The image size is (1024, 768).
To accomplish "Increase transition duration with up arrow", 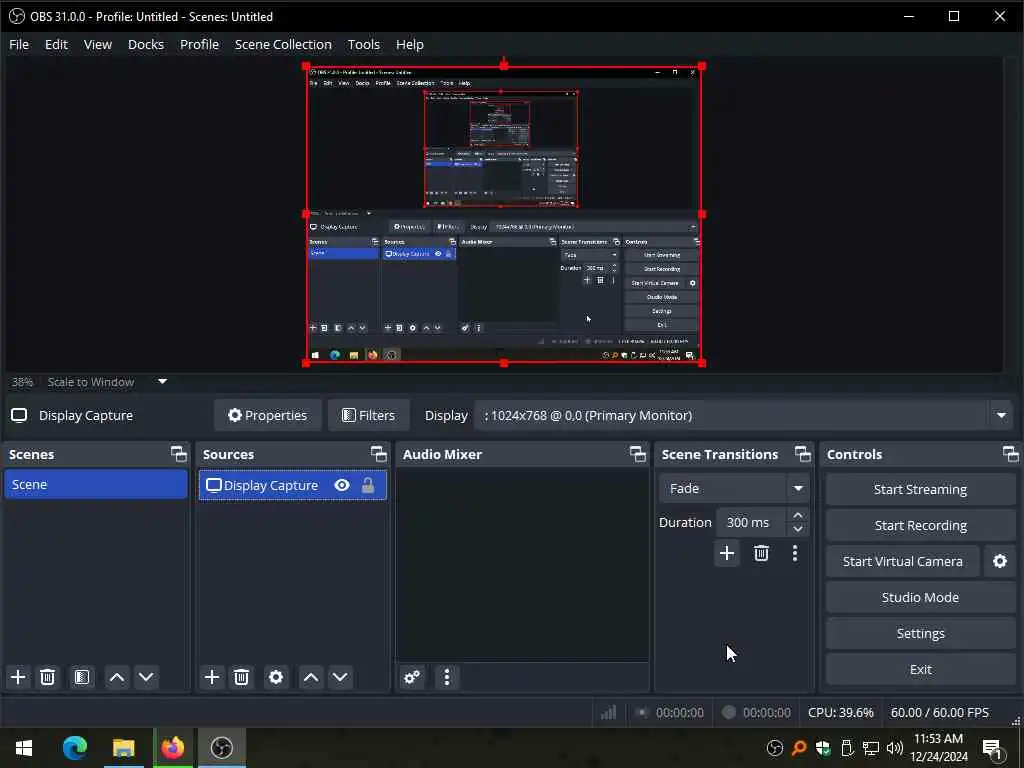I will 798,515.
